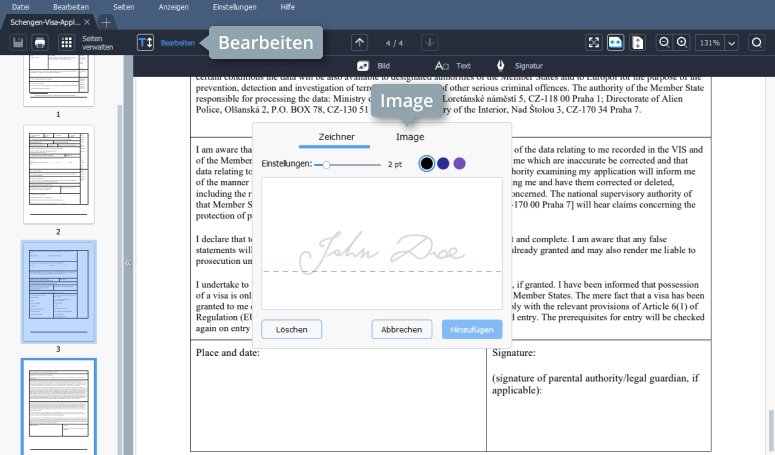775x455 pixels.
Task: Select the purple pen color
Action: (459, 164)
